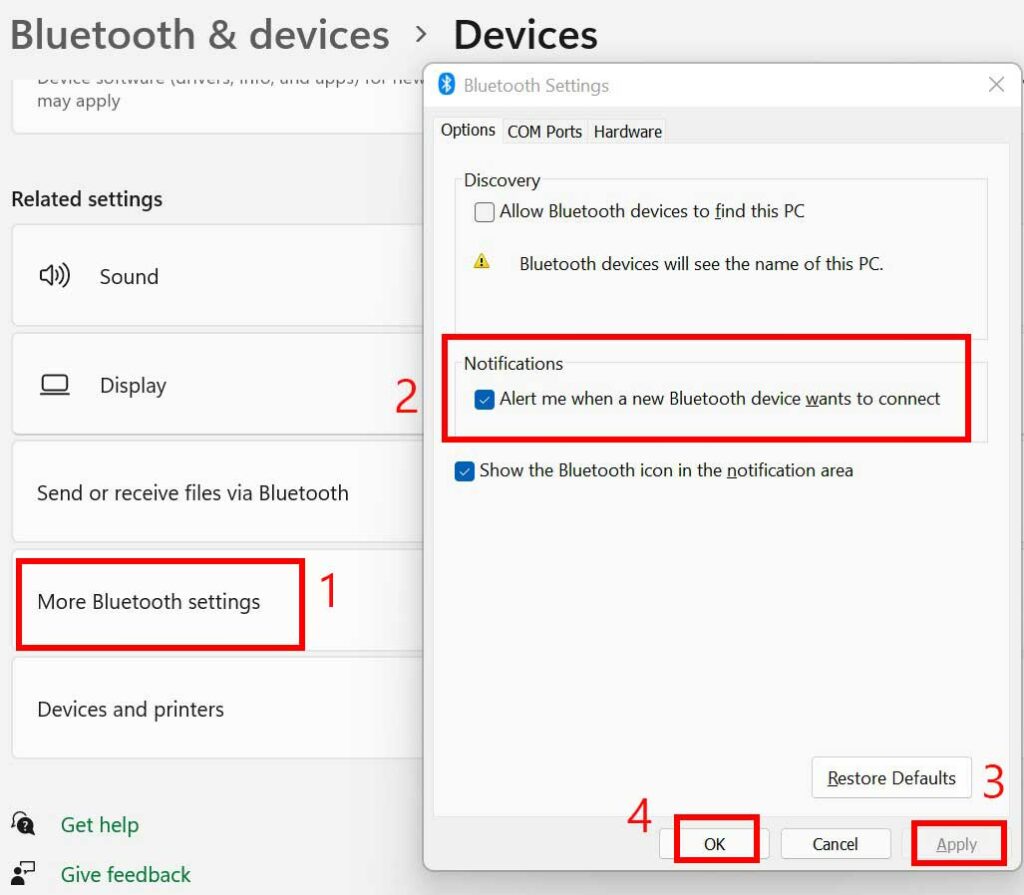Confirm settings by clicking OK
Viewport: 1024px width, 895px height.
[x=712, y=843]
